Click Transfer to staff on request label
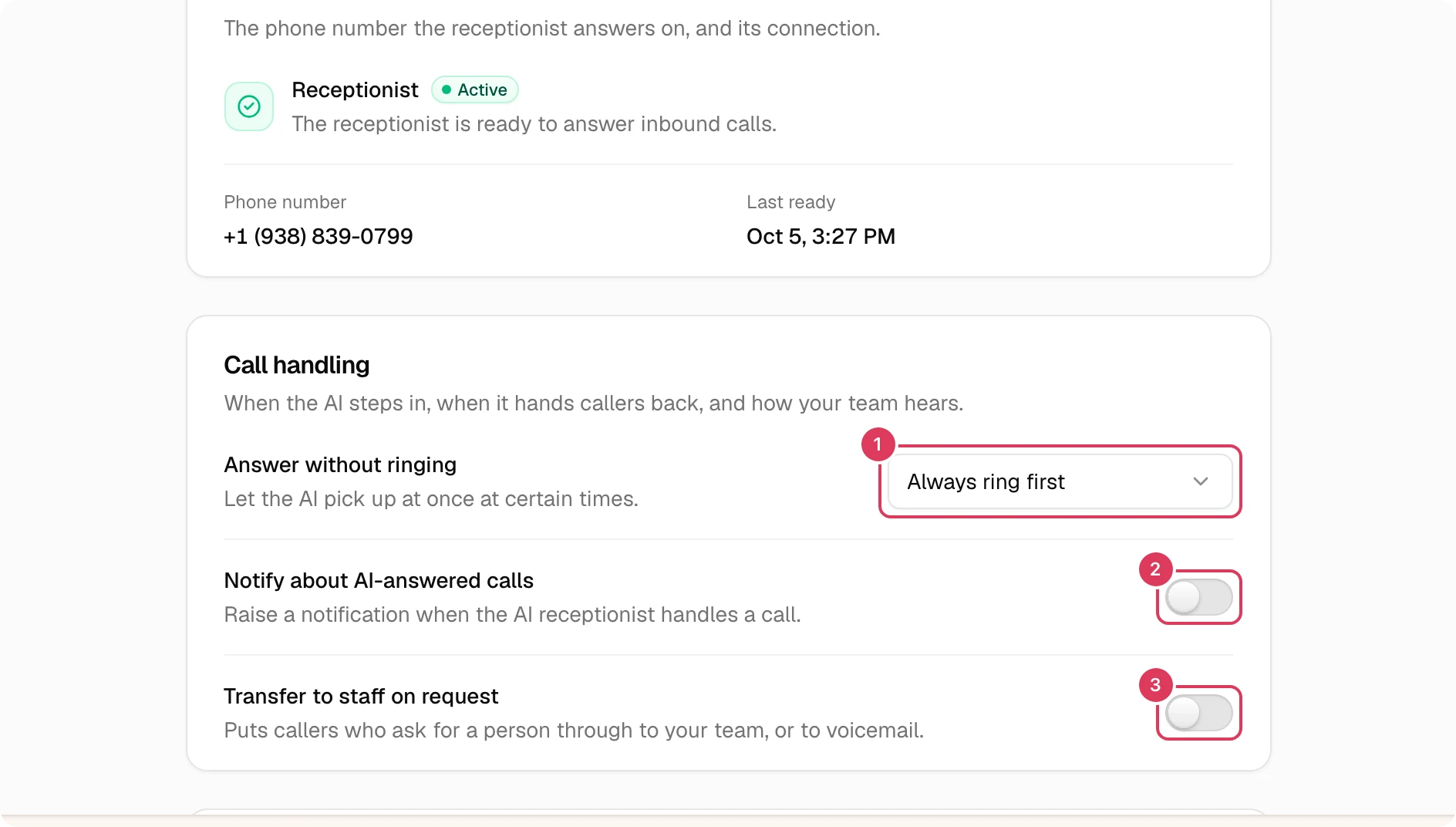This screenshot has height=827, width=1456. pyautogui.click(x=361, y=696)
